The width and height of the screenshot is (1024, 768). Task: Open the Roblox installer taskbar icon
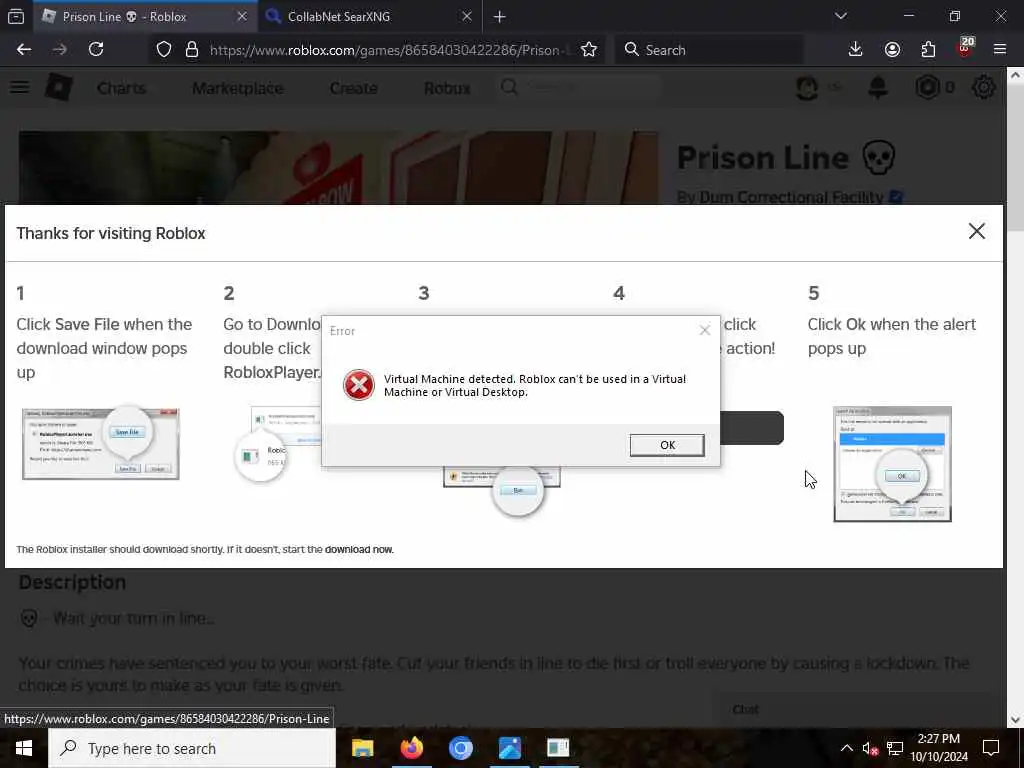(x=558, y=748)
